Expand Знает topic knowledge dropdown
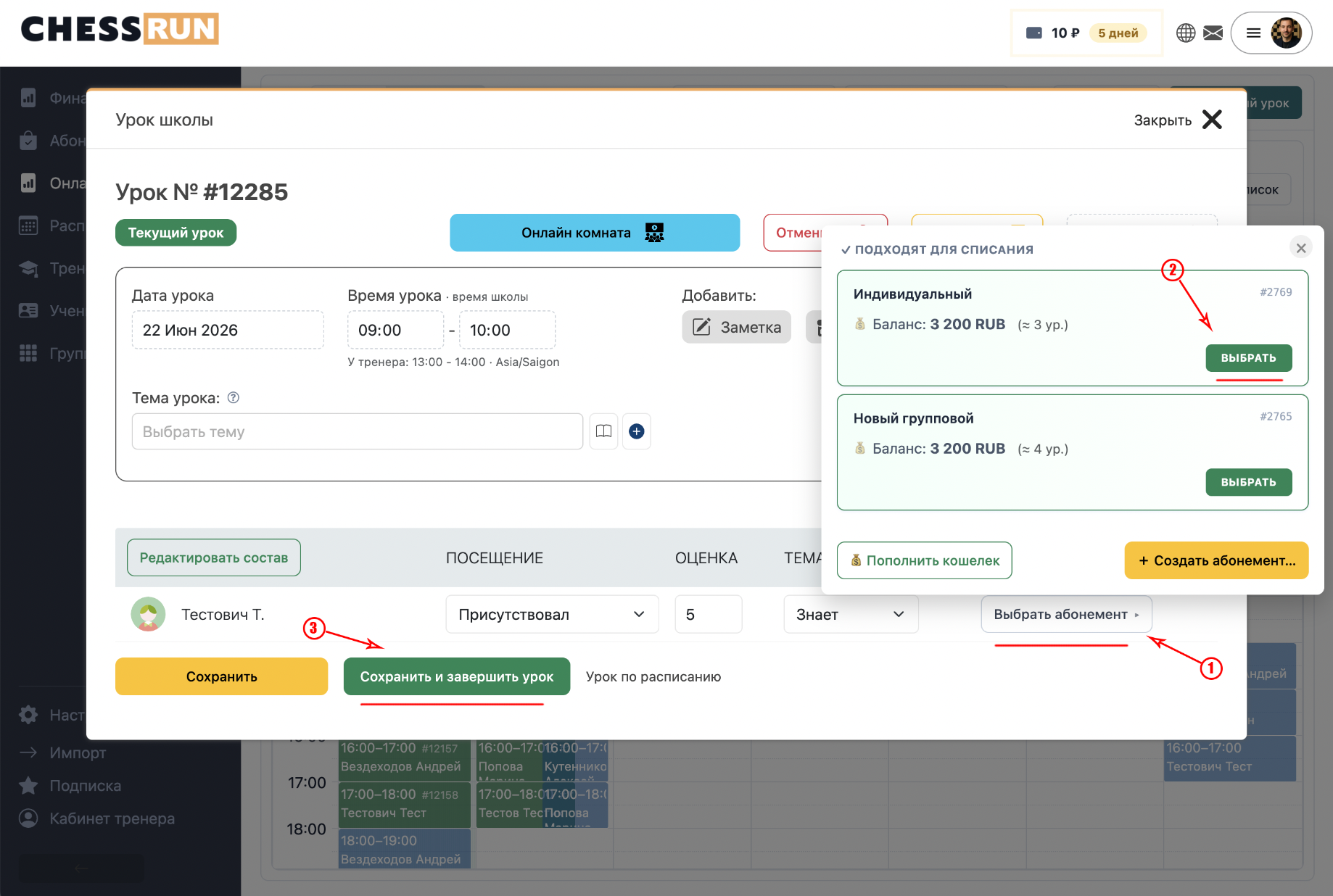This screenshot has width=1333, height=896. [851, 614]
